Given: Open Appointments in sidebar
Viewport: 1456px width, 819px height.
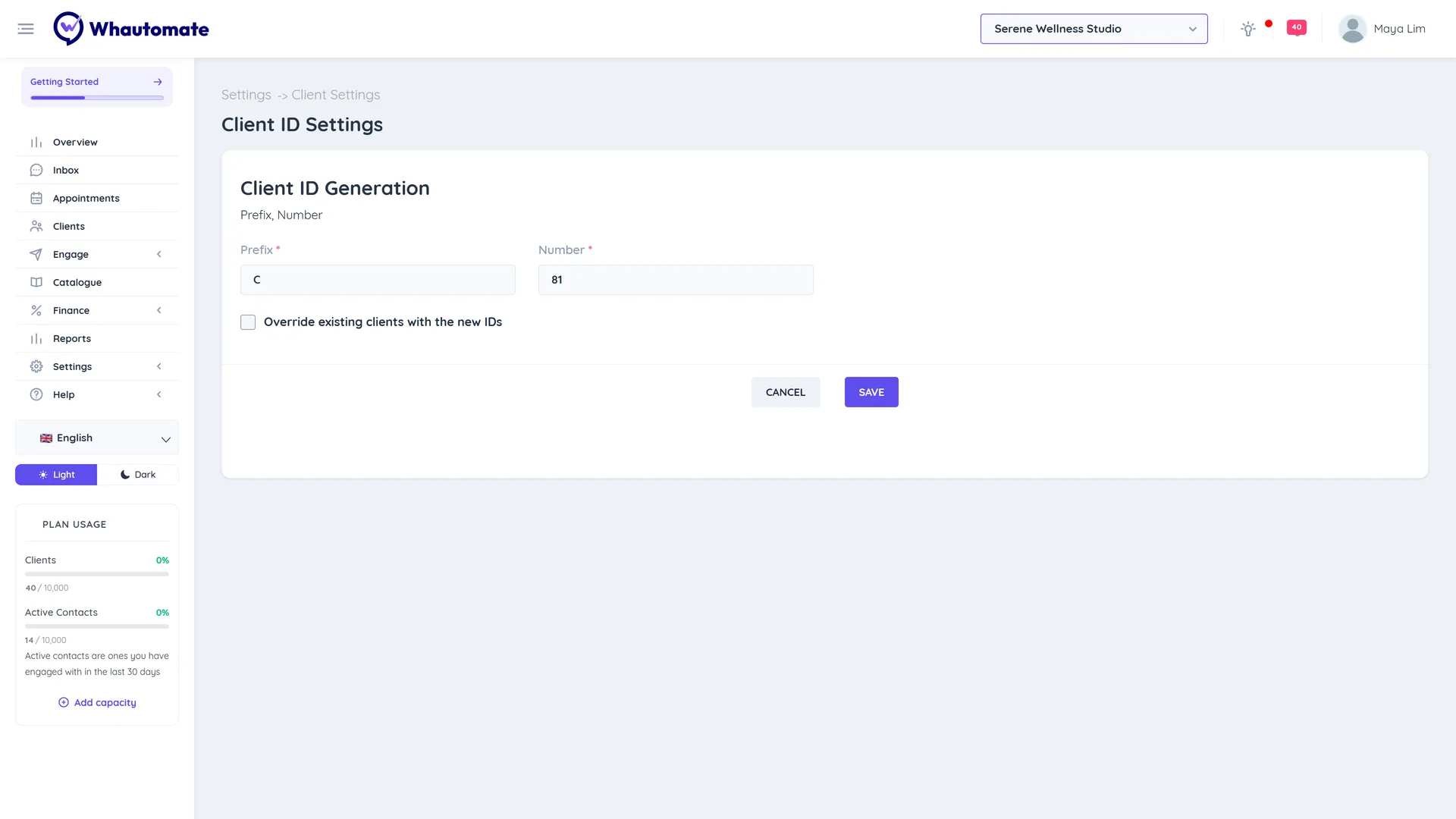Looking at the screenshot, I should pyautogui.click(x=97, y=199).
